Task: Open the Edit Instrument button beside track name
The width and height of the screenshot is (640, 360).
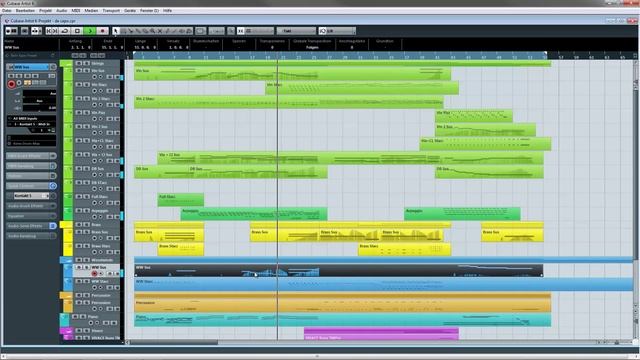Action: 53,67
